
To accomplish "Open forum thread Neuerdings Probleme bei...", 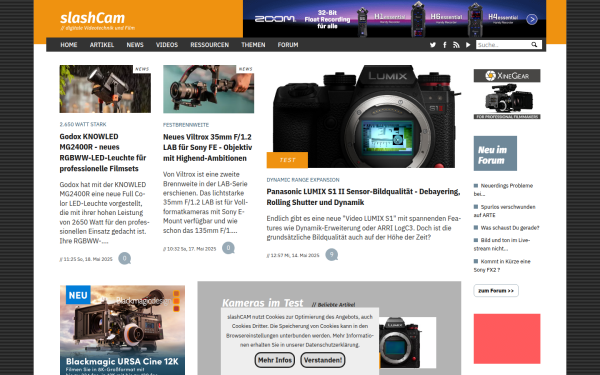I will 503,190.
